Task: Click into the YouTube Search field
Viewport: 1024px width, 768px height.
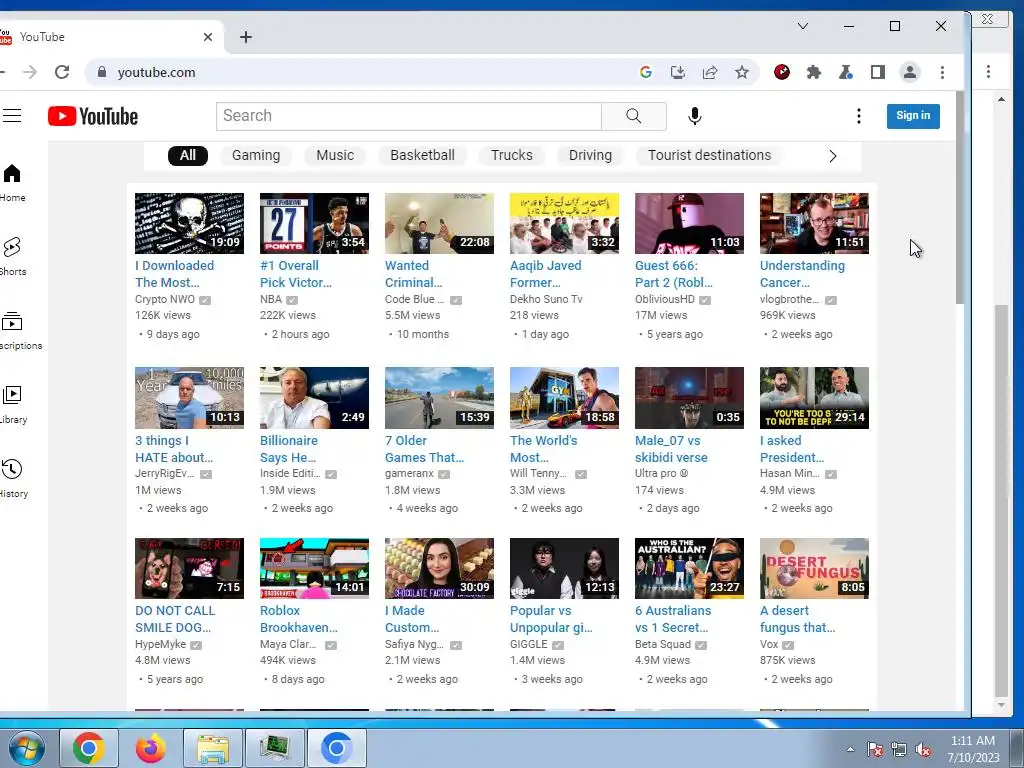Action: pyautogui.click(x=409, y=116)
